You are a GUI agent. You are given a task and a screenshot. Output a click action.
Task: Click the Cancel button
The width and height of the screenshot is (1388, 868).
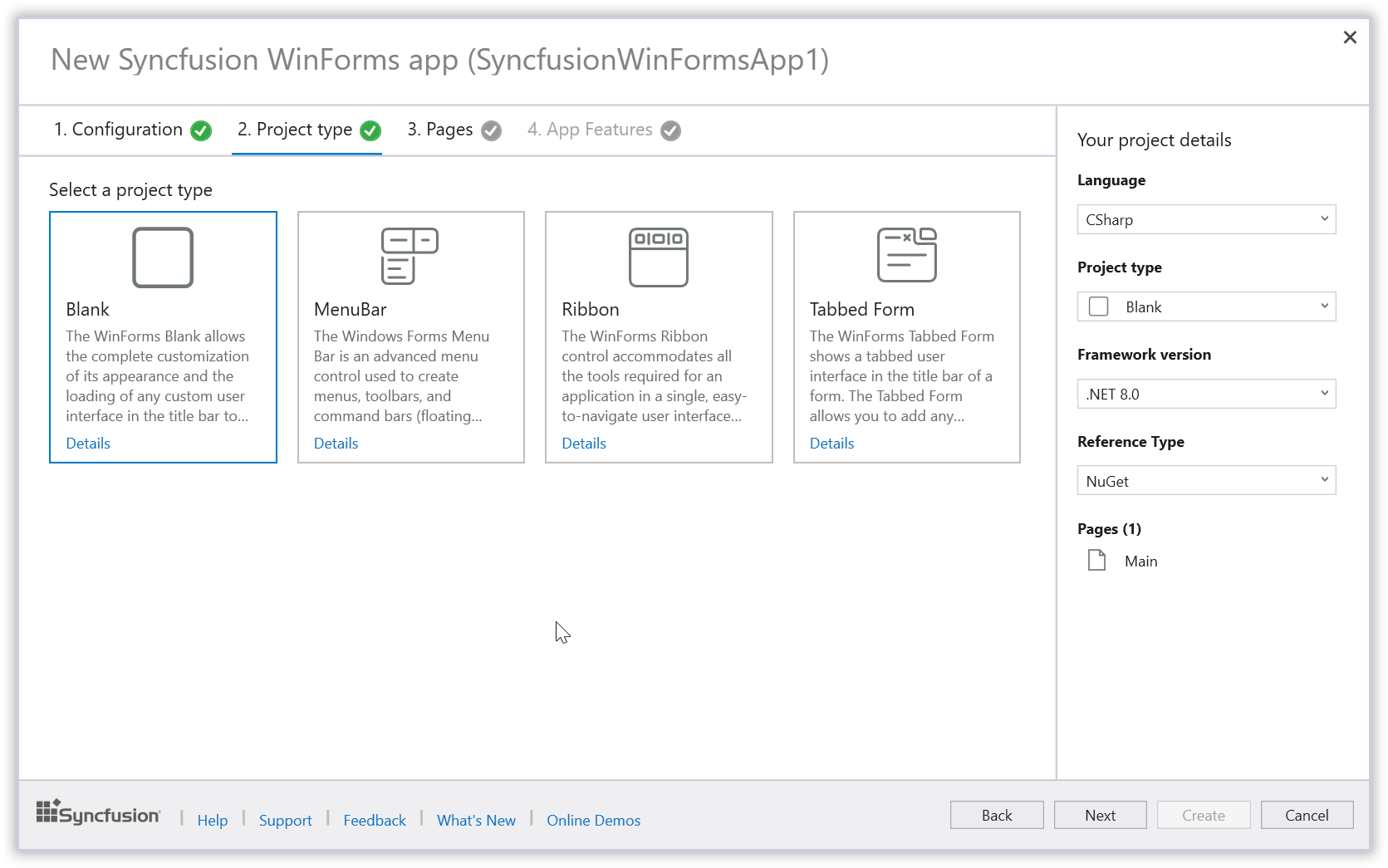tap(1307, 815)
